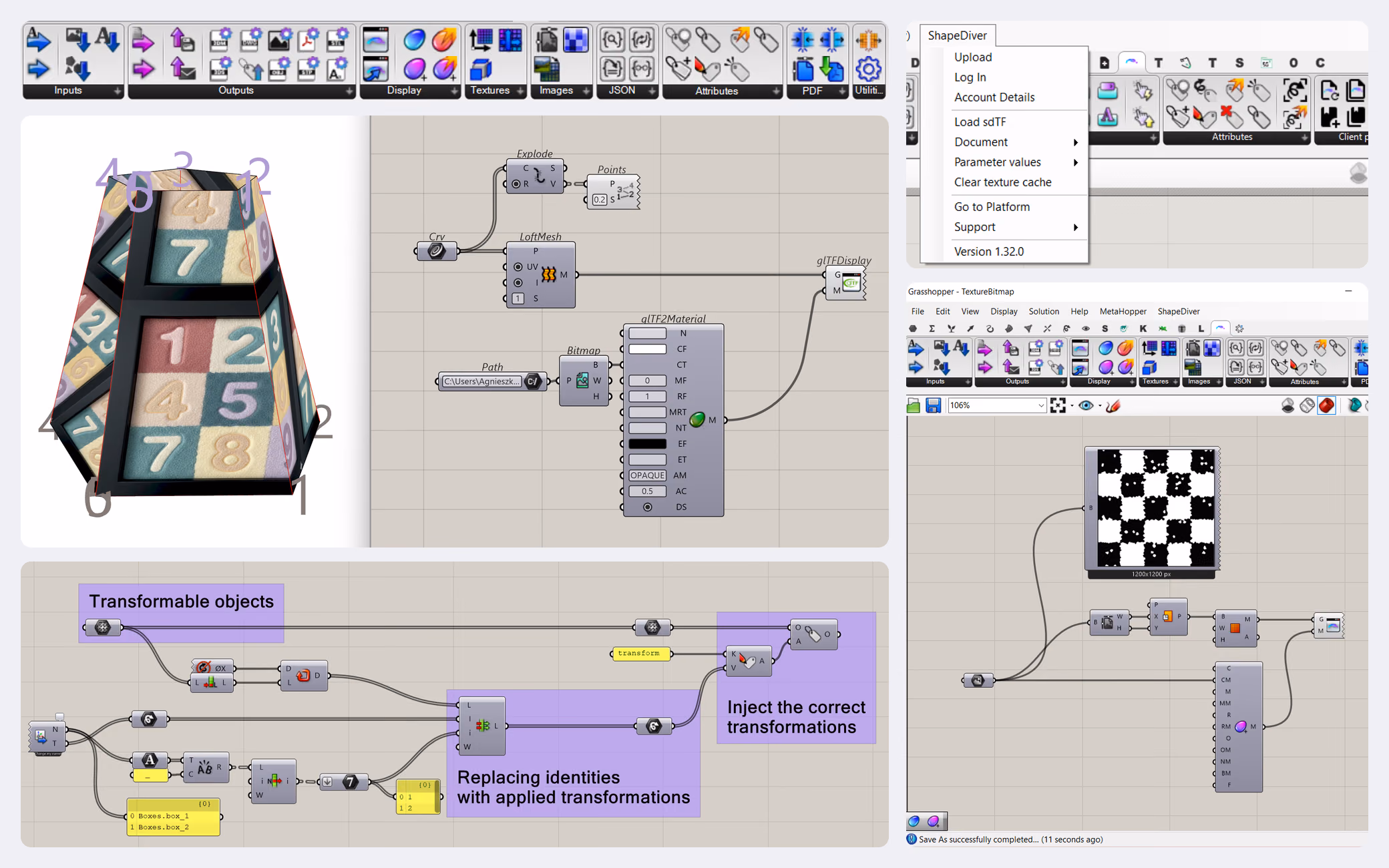1389x868 pixels.
Task: Expand the Document submenu arrow
Action: 1075,142
